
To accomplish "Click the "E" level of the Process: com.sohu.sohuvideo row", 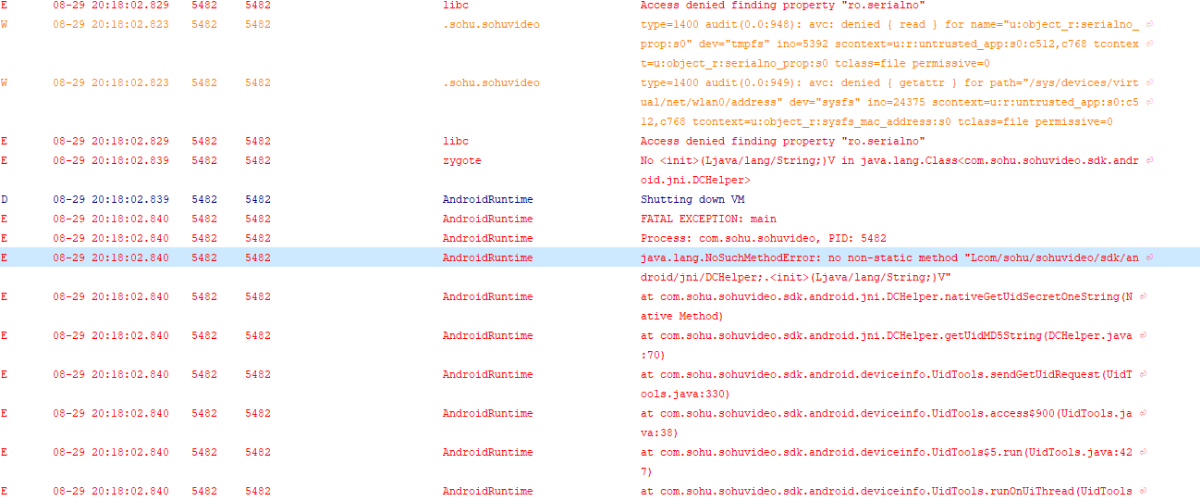I will [4, 238].
